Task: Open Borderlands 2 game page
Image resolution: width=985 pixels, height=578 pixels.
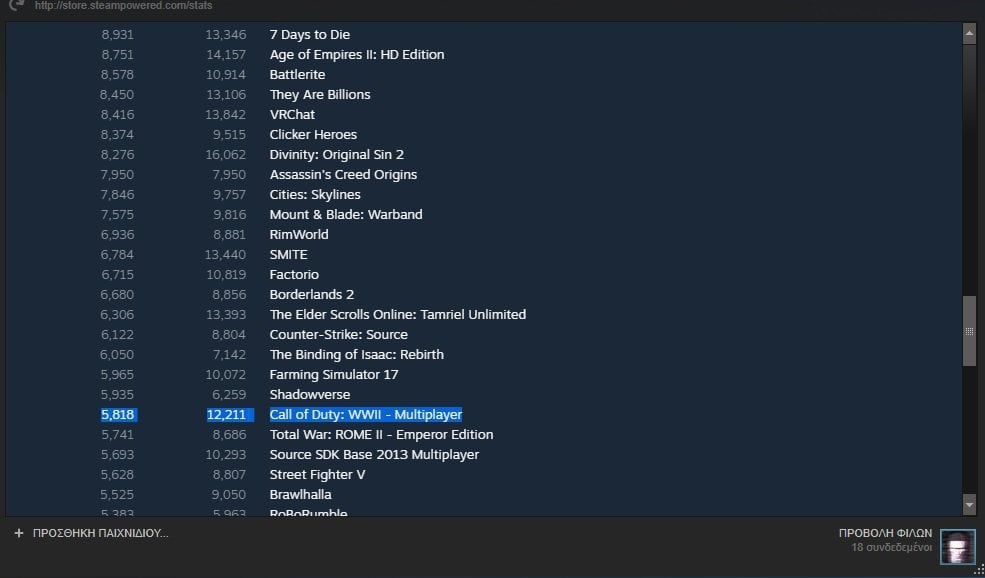Action: pos(312,295)
